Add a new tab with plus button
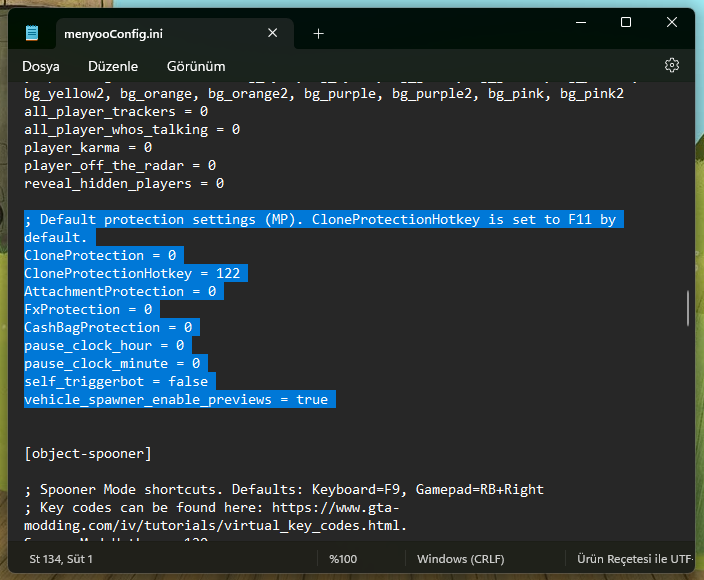This screenshot has height=580, width=704. (318, 33)
